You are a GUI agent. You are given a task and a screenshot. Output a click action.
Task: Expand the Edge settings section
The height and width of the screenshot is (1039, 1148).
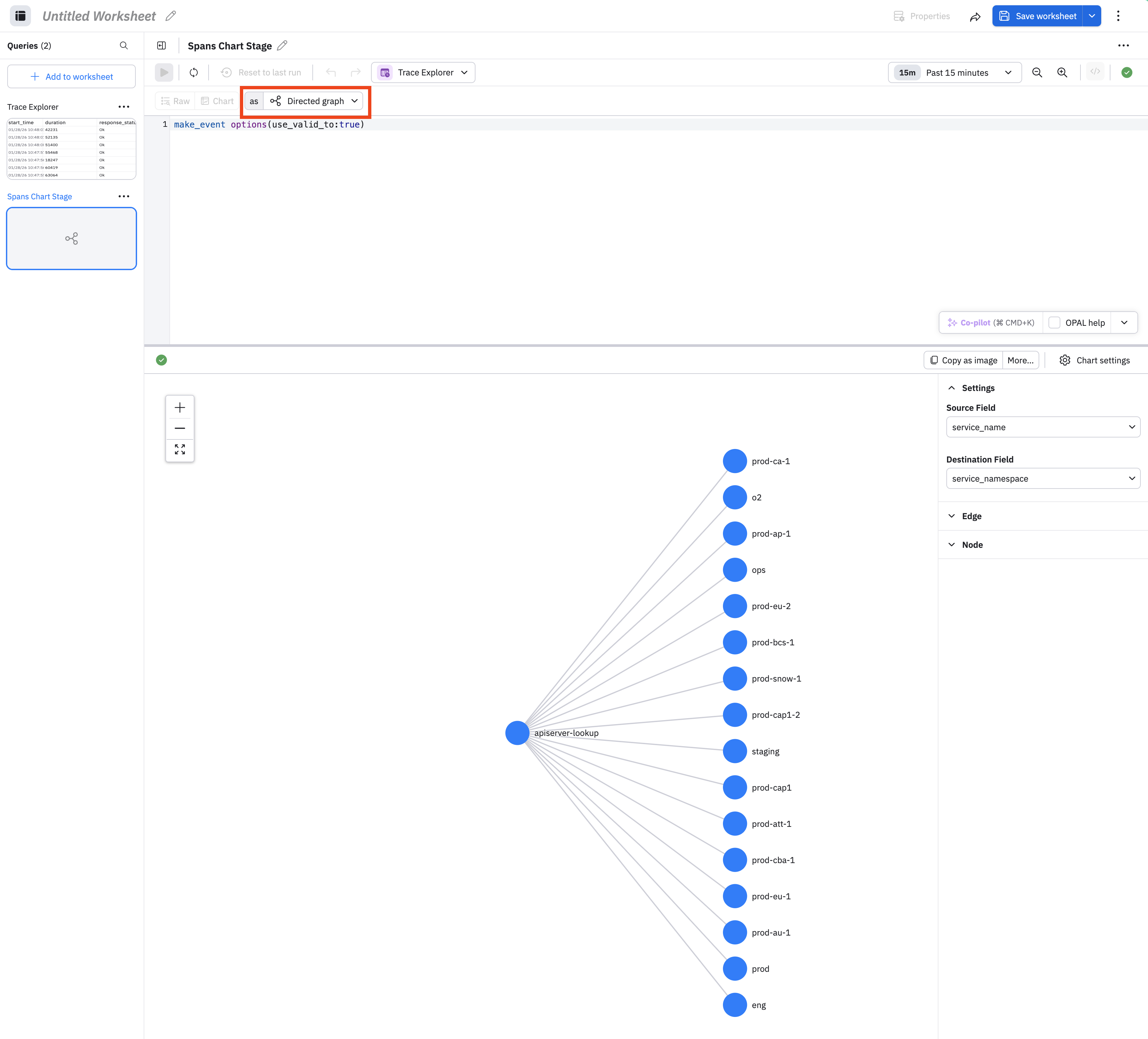click(x=971, y=516)
